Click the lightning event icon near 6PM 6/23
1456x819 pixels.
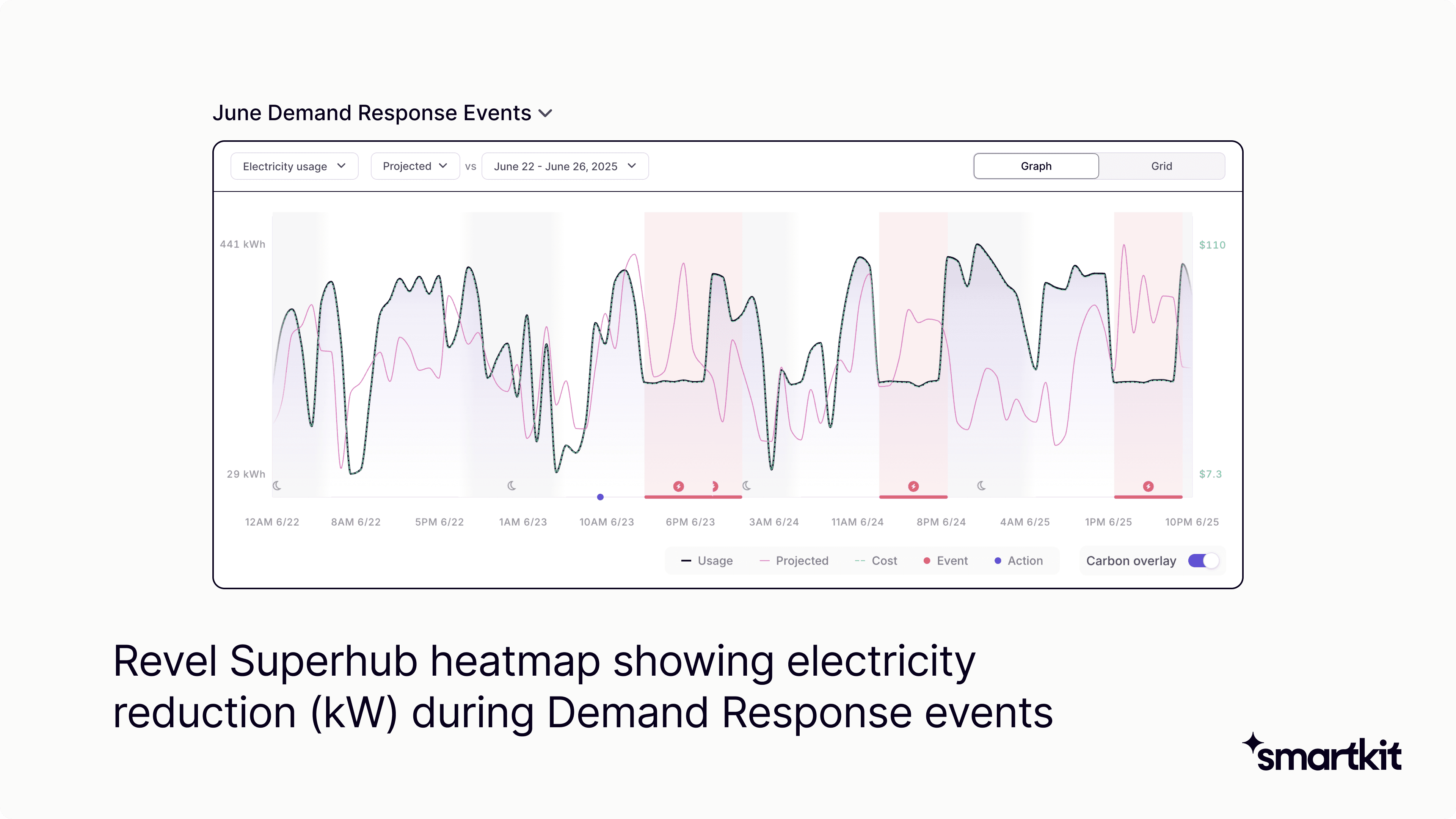tap(678, 485)
